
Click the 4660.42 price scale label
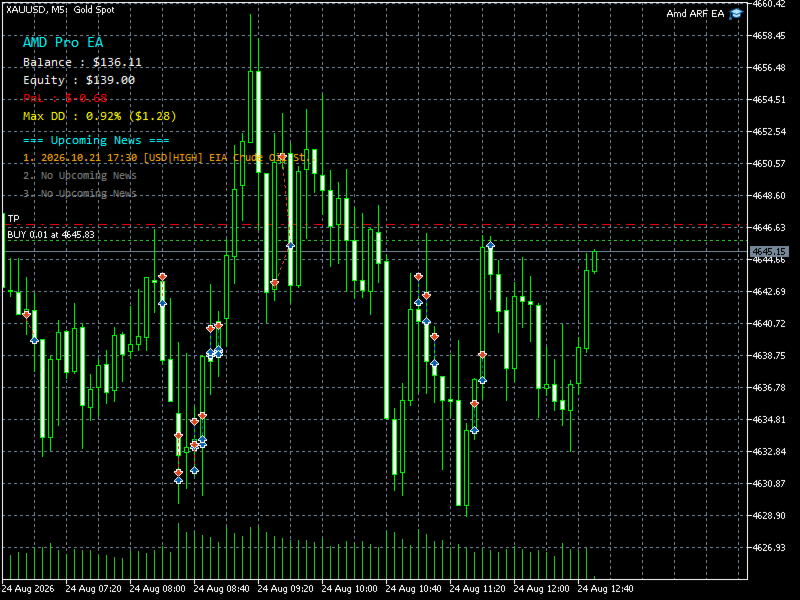pos(769,4)
